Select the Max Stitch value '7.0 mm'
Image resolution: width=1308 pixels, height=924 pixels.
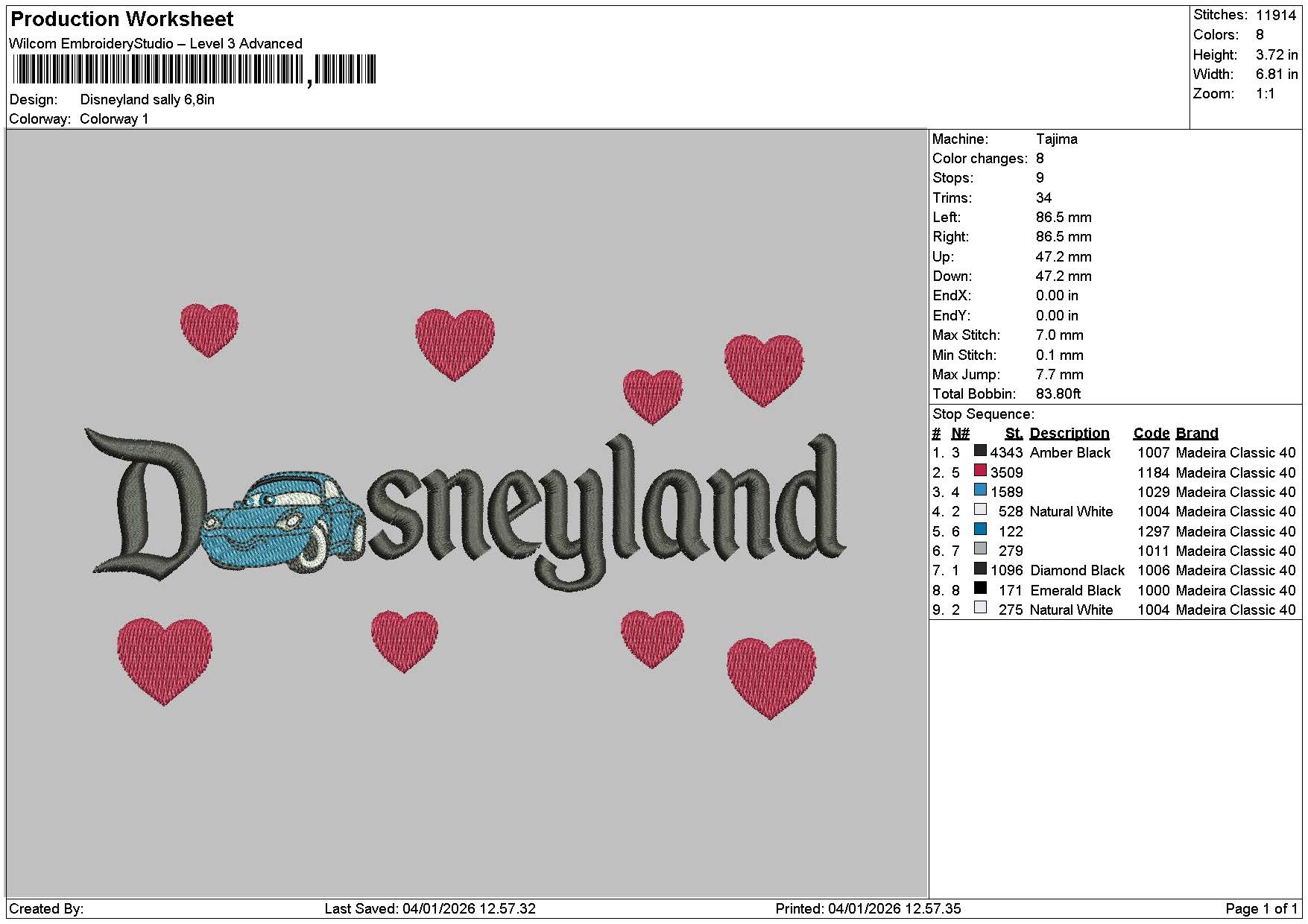click(1059, 335)
